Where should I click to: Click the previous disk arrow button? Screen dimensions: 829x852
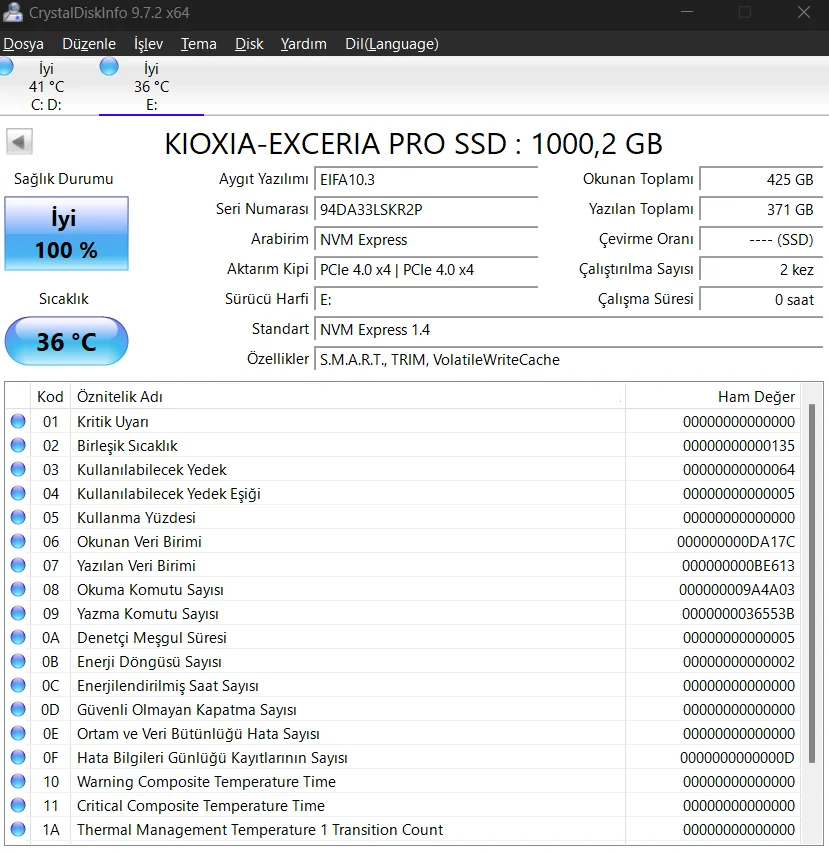point(20,142)
